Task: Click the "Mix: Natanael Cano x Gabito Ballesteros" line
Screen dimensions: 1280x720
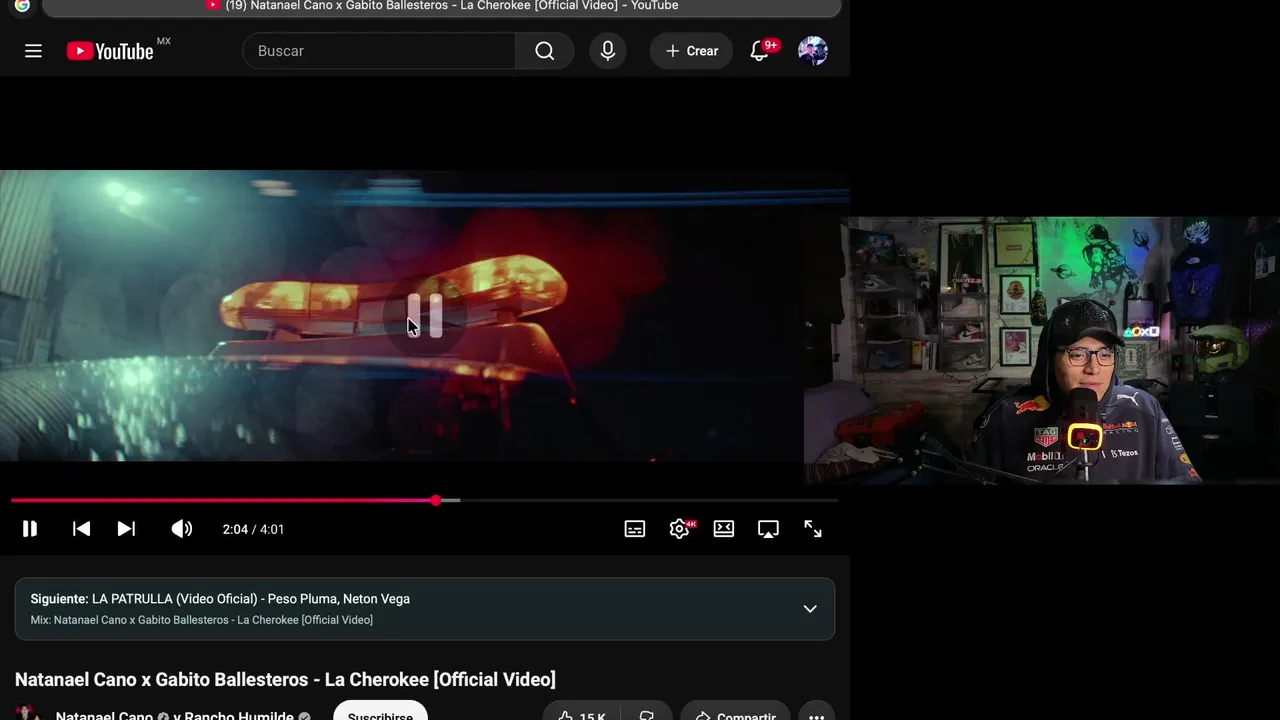Action: 202,620
